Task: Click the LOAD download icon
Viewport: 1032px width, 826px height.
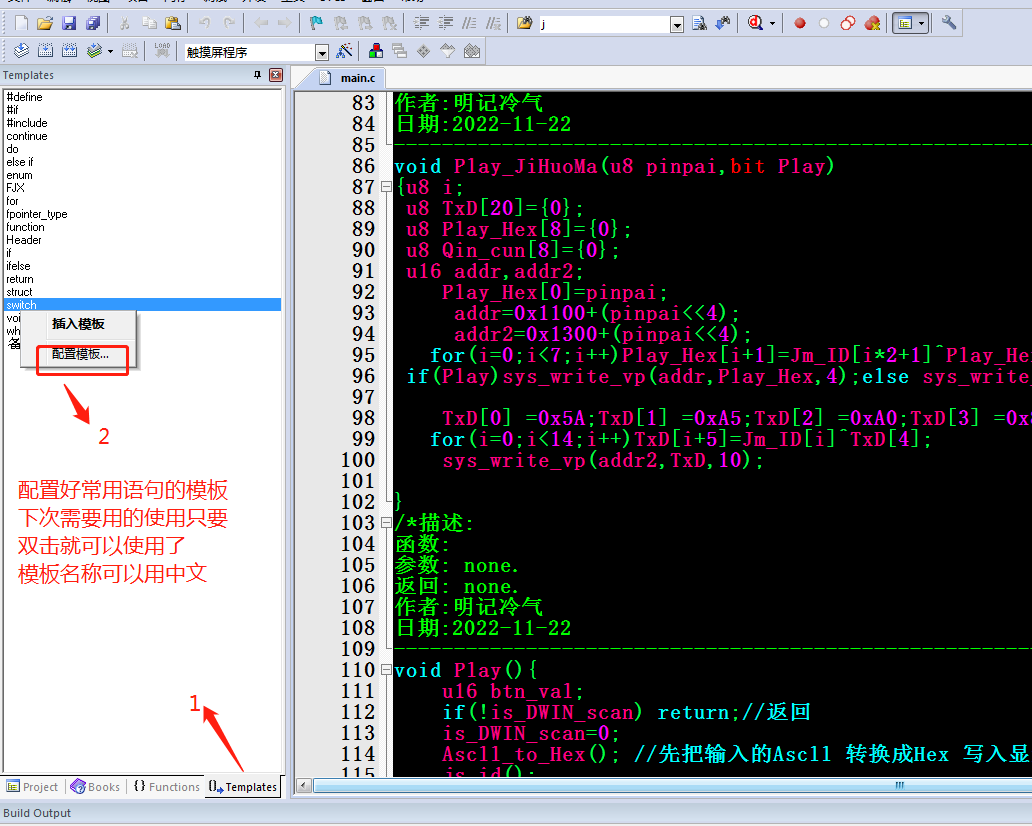Action: 162,51
